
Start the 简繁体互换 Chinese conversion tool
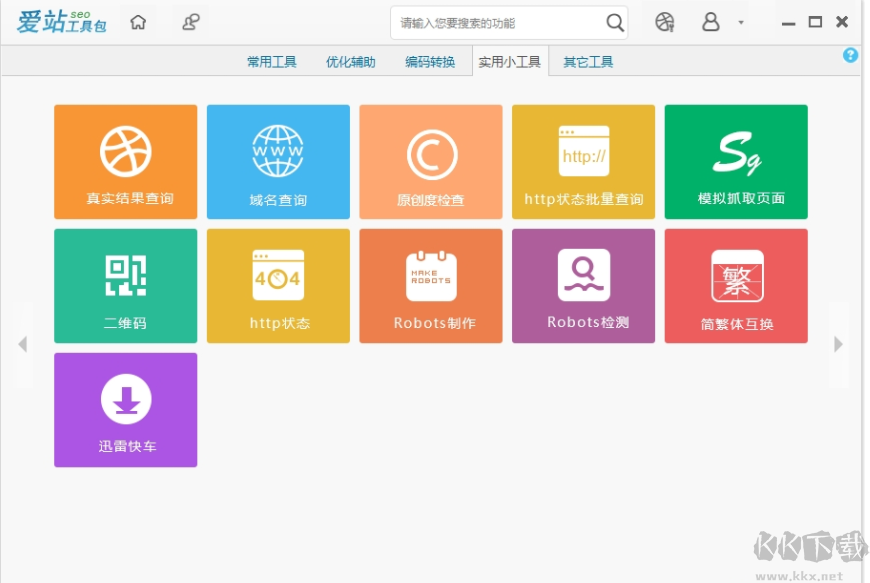pos(736,285)
